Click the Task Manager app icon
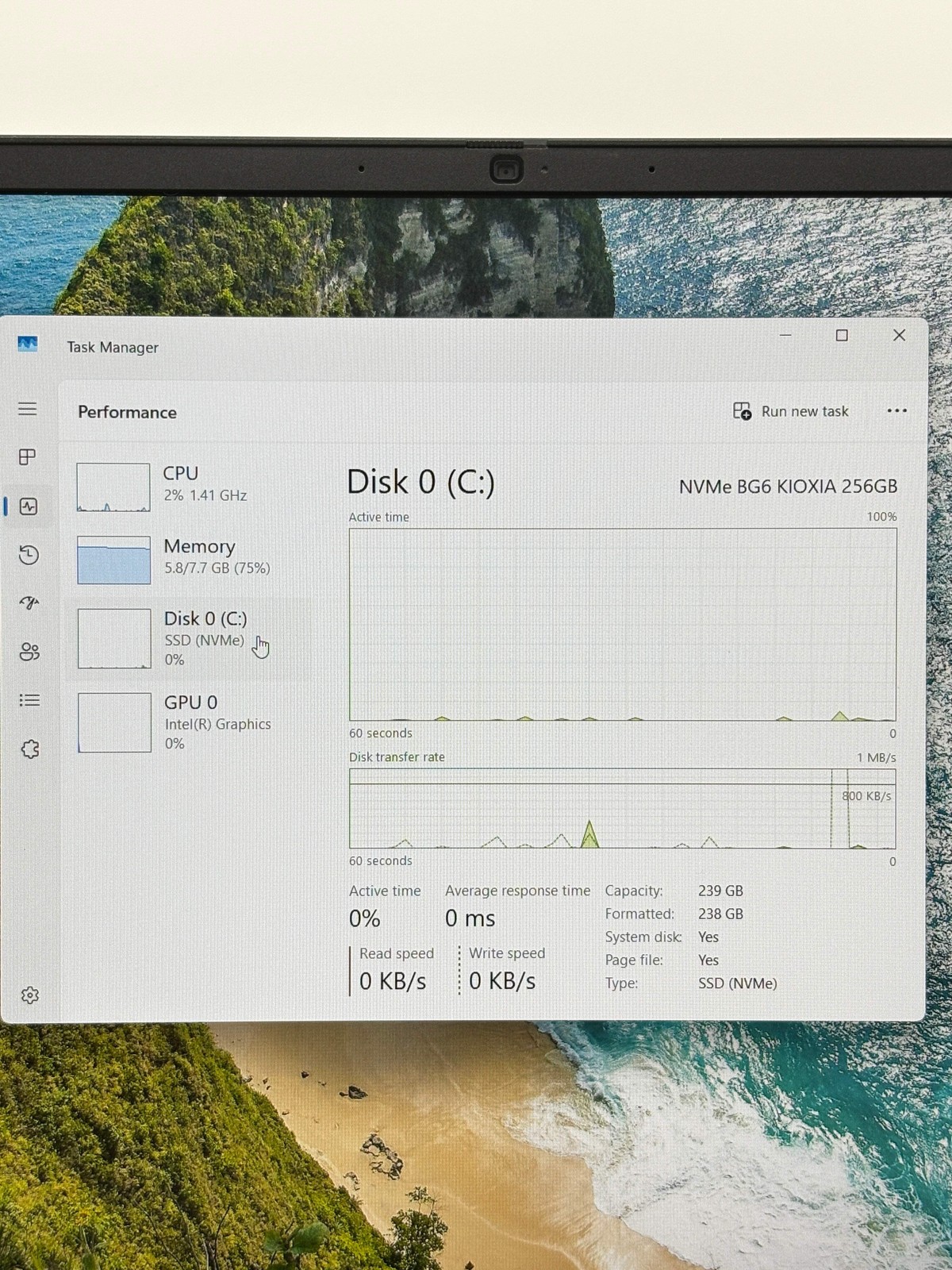The image size is (952, 1270). tap(28, 344)
